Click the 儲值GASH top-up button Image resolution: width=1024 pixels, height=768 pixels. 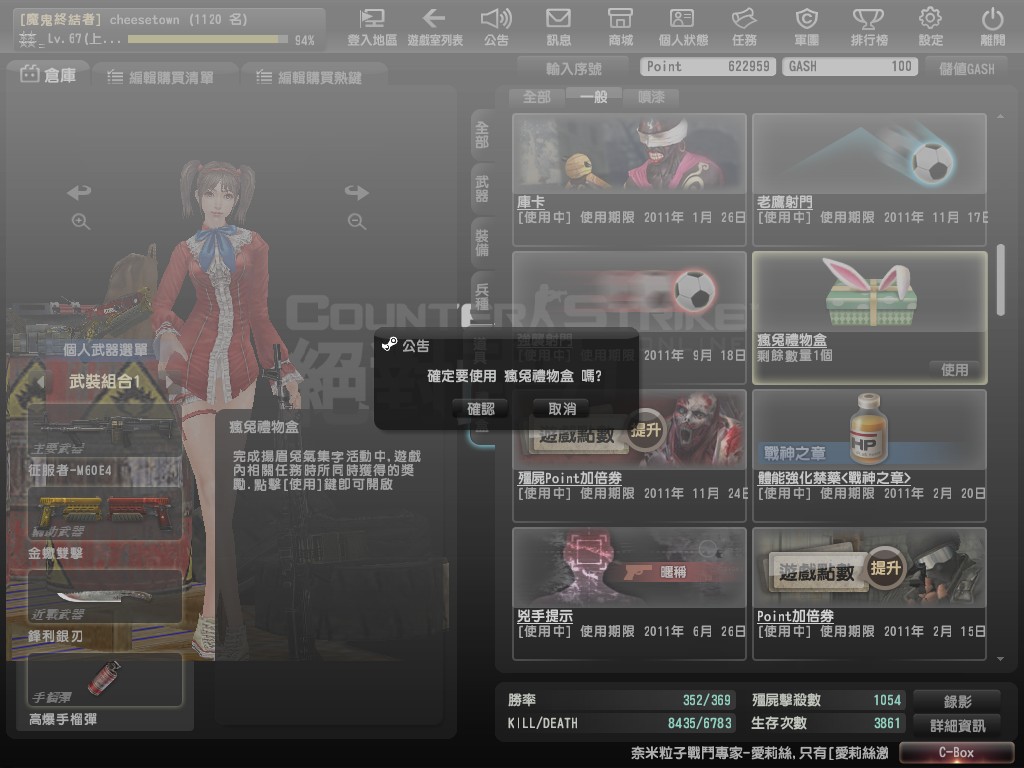click(967, 69)
